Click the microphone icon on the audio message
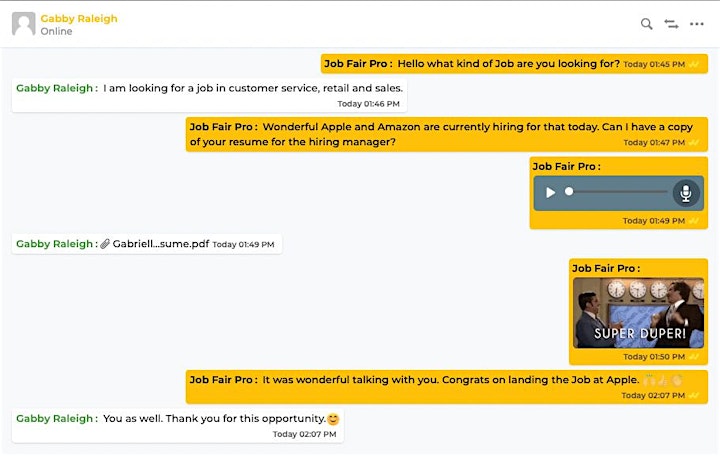Viewport: 720px width, 456px height. pos(686,193)
